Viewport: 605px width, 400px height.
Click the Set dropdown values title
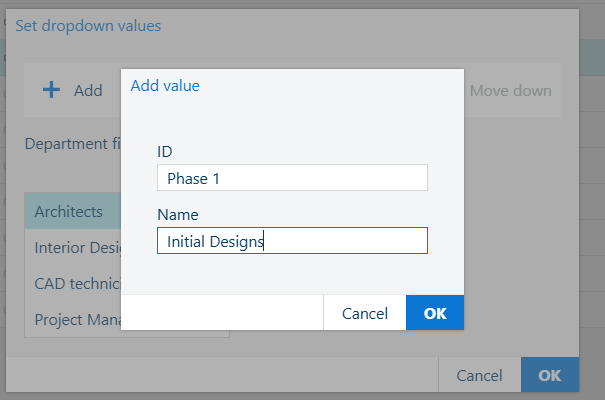(x=88, y=26)
